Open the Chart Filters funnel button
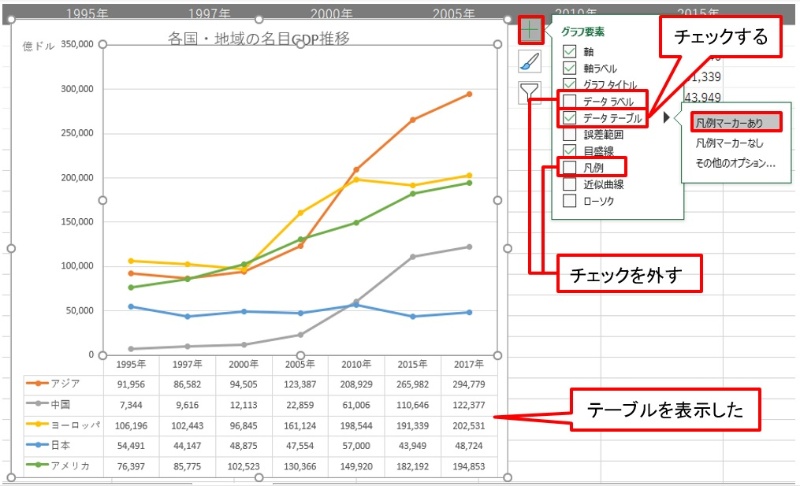 [x=531, y=93]
